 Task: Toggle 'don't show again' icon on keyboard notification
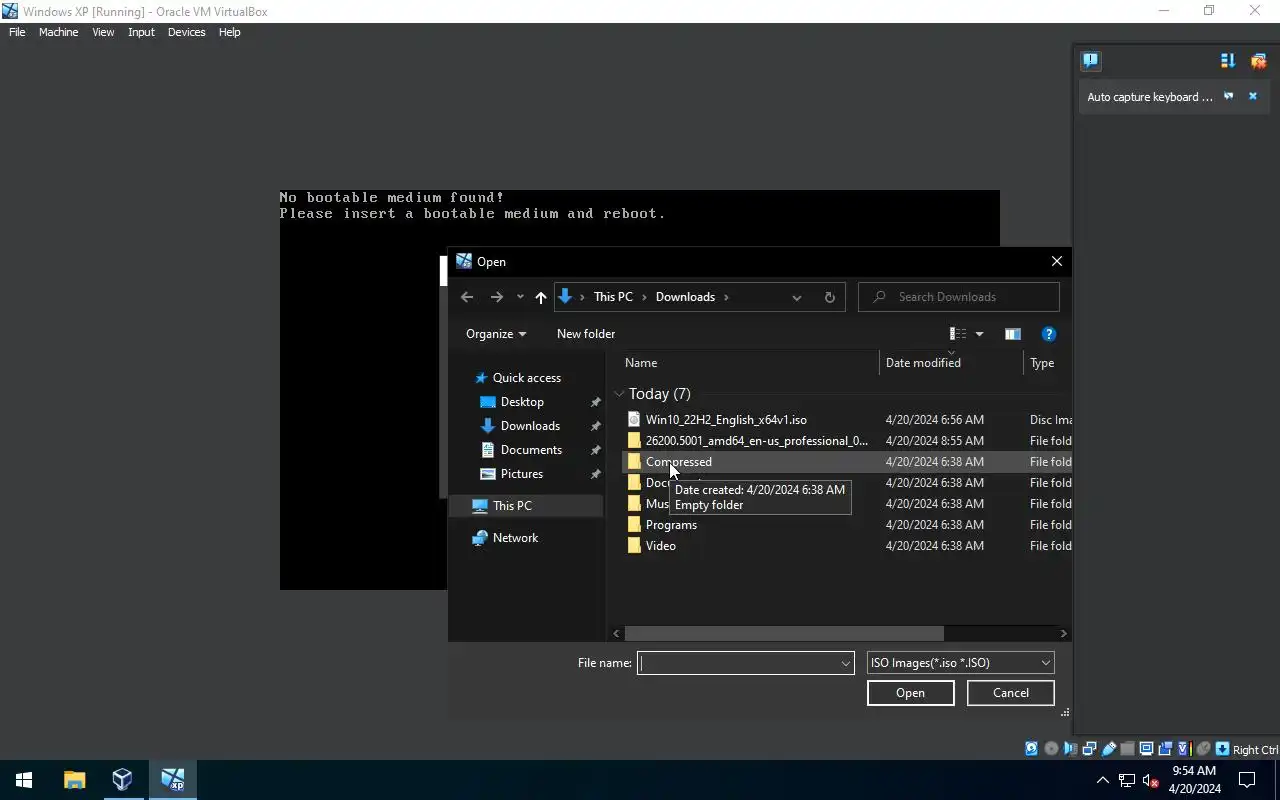pos(1229,96)
